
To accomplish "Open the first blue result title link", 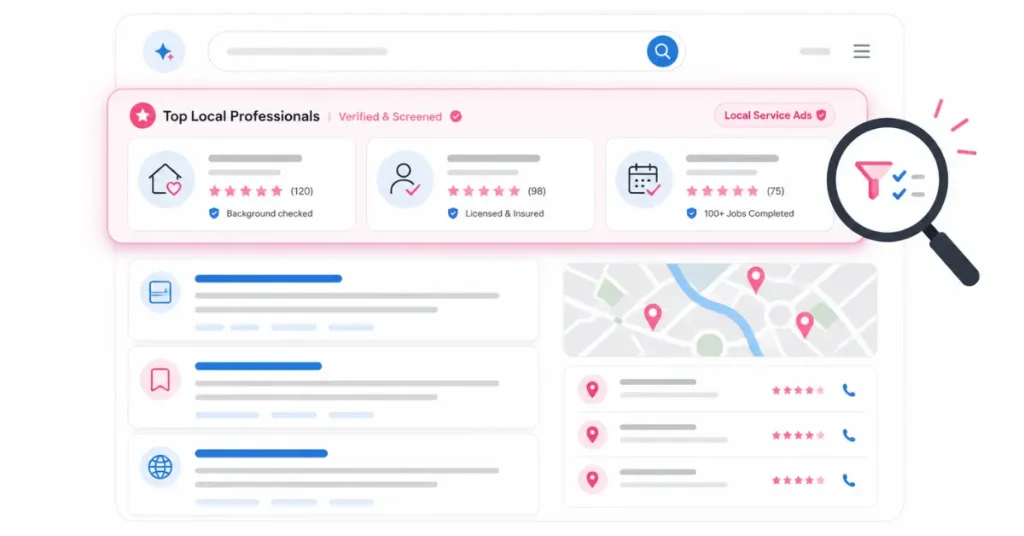I will click(268, 279).
